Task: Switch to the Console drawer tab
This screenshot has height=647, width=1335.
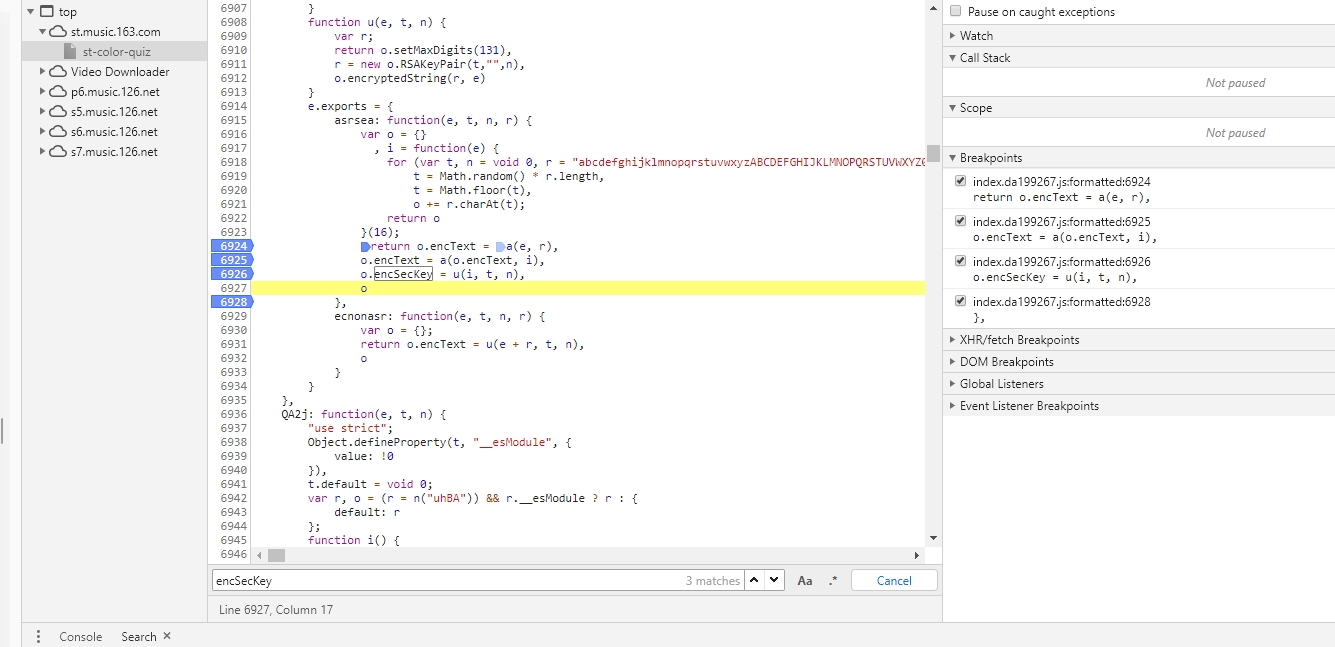Action: point(80,636)
